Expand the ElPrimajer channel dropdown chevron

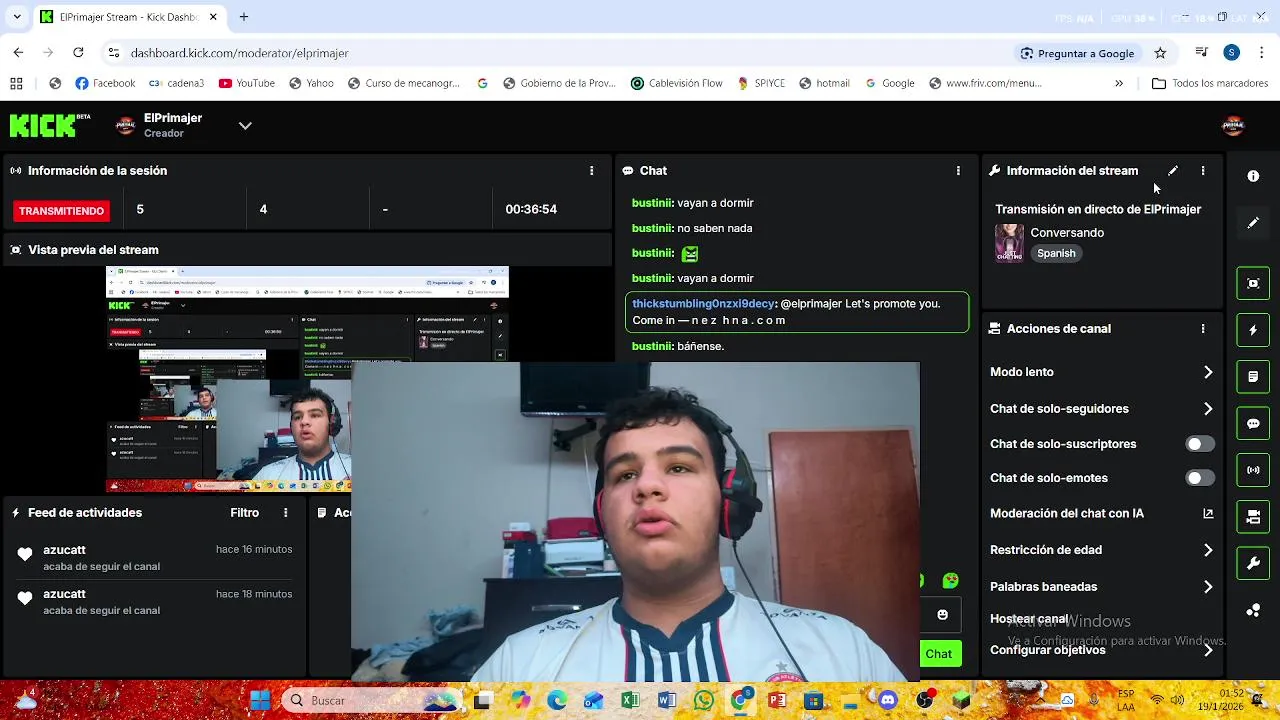[x=245, y=125]
